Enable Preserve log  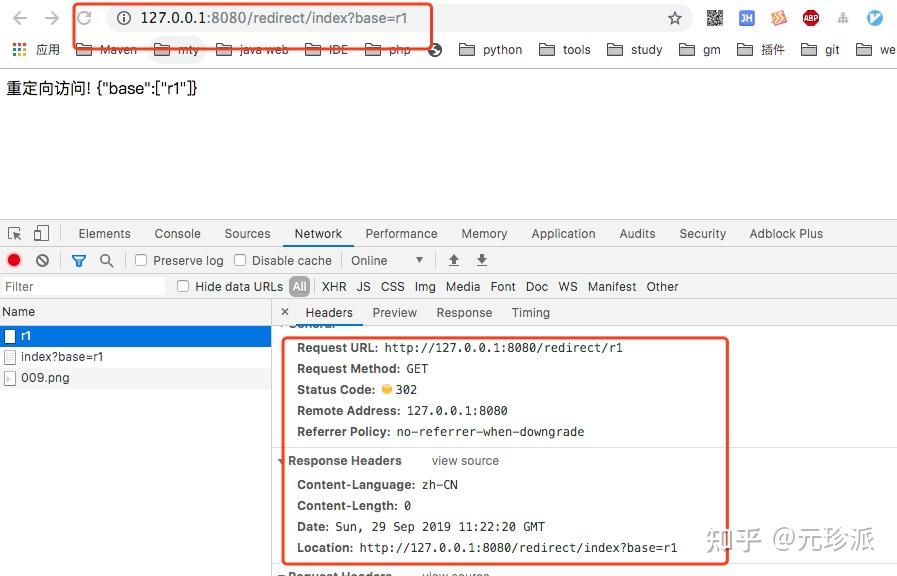click(x=140, y=260)
